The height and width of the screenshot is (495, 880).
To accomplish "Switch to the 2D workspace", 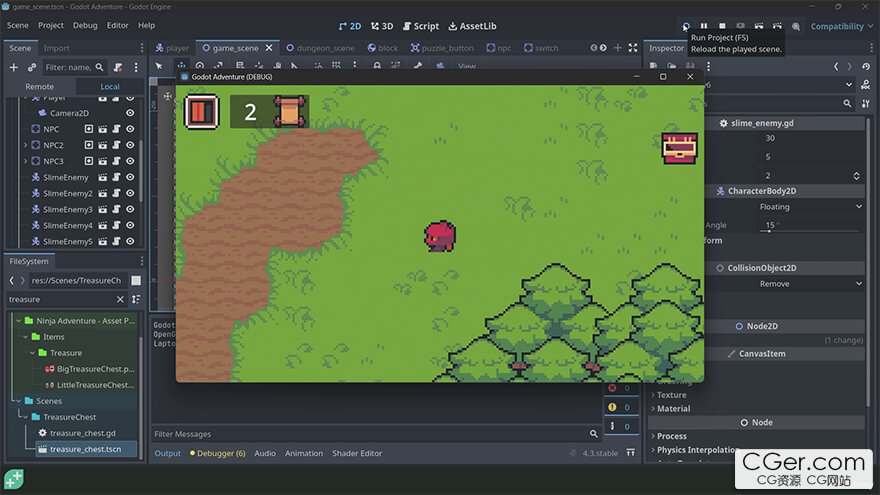I will point(350,26).
